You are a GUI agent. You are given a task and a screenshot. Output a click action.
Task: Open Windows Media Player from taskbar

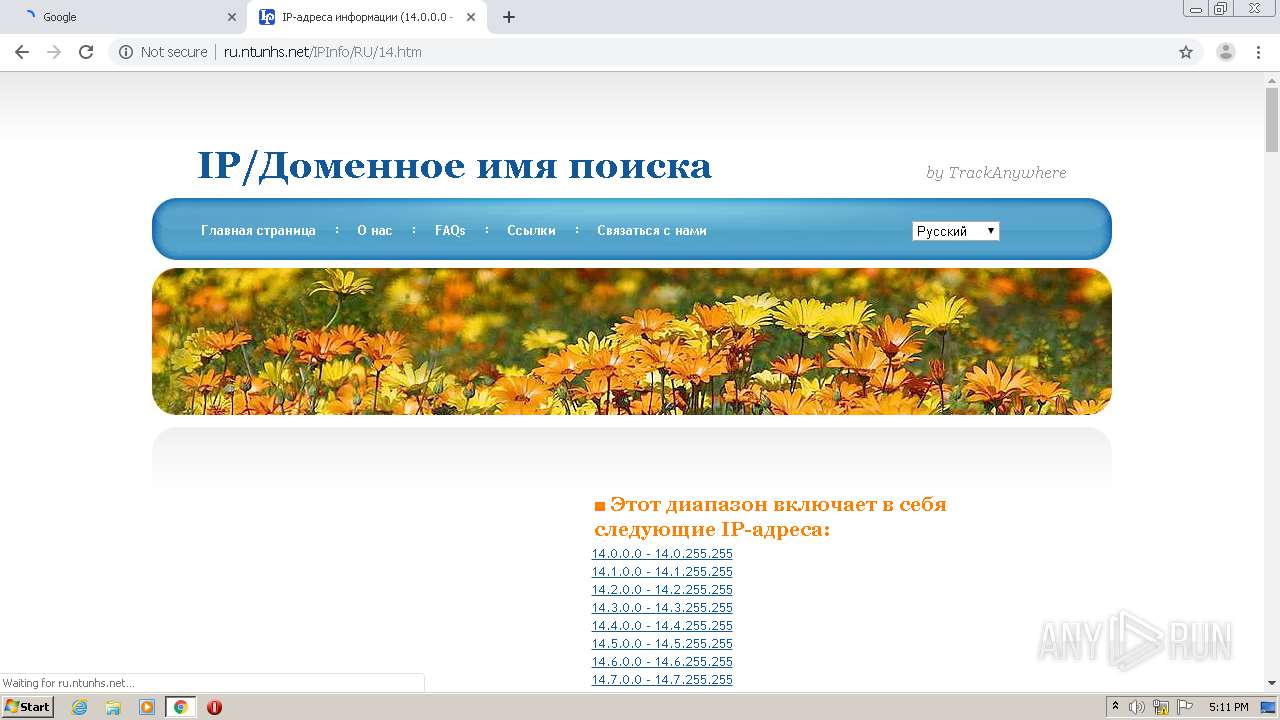tap(147, 707)
